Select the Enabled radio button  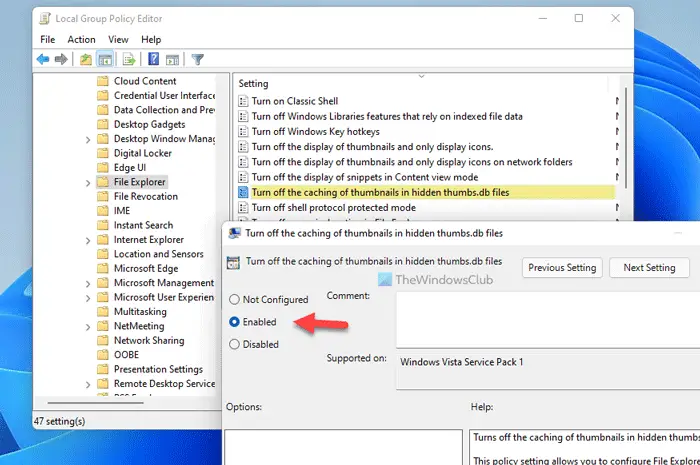pos(234,322)
